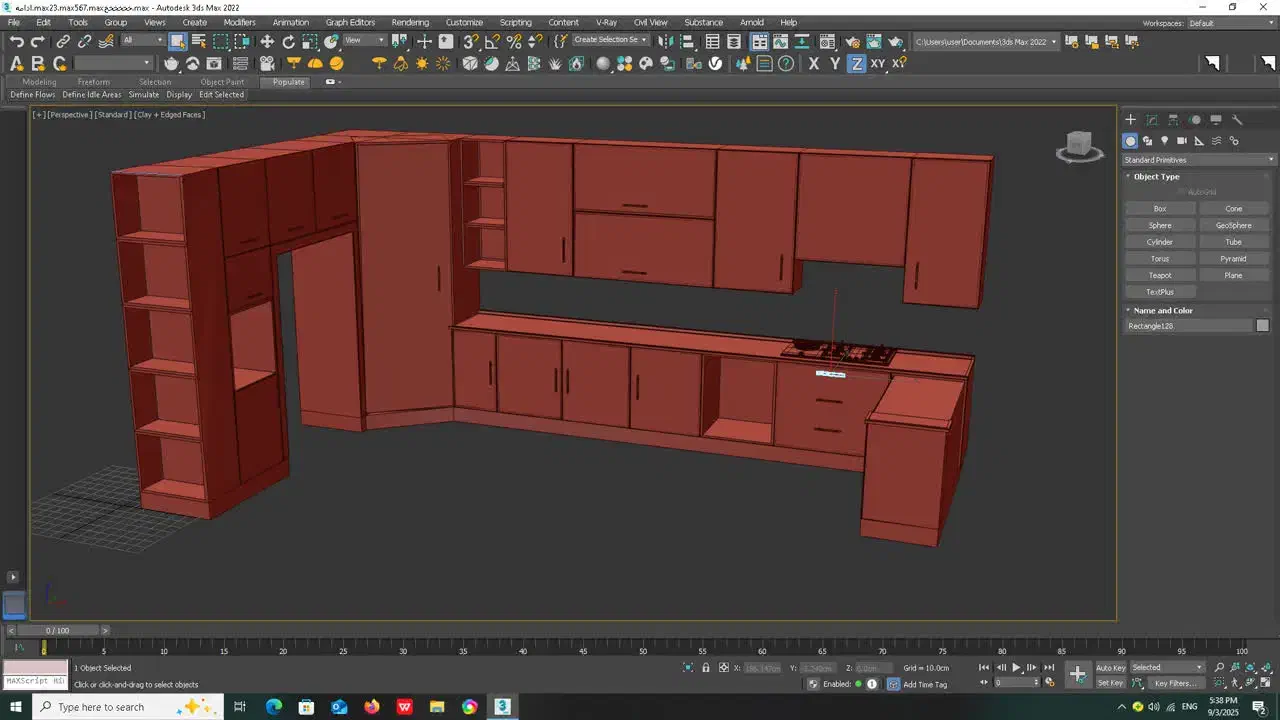Open the Rendering menu
Image resolution: width=1280 pixels, height=720 pixels.
[410, 22]
